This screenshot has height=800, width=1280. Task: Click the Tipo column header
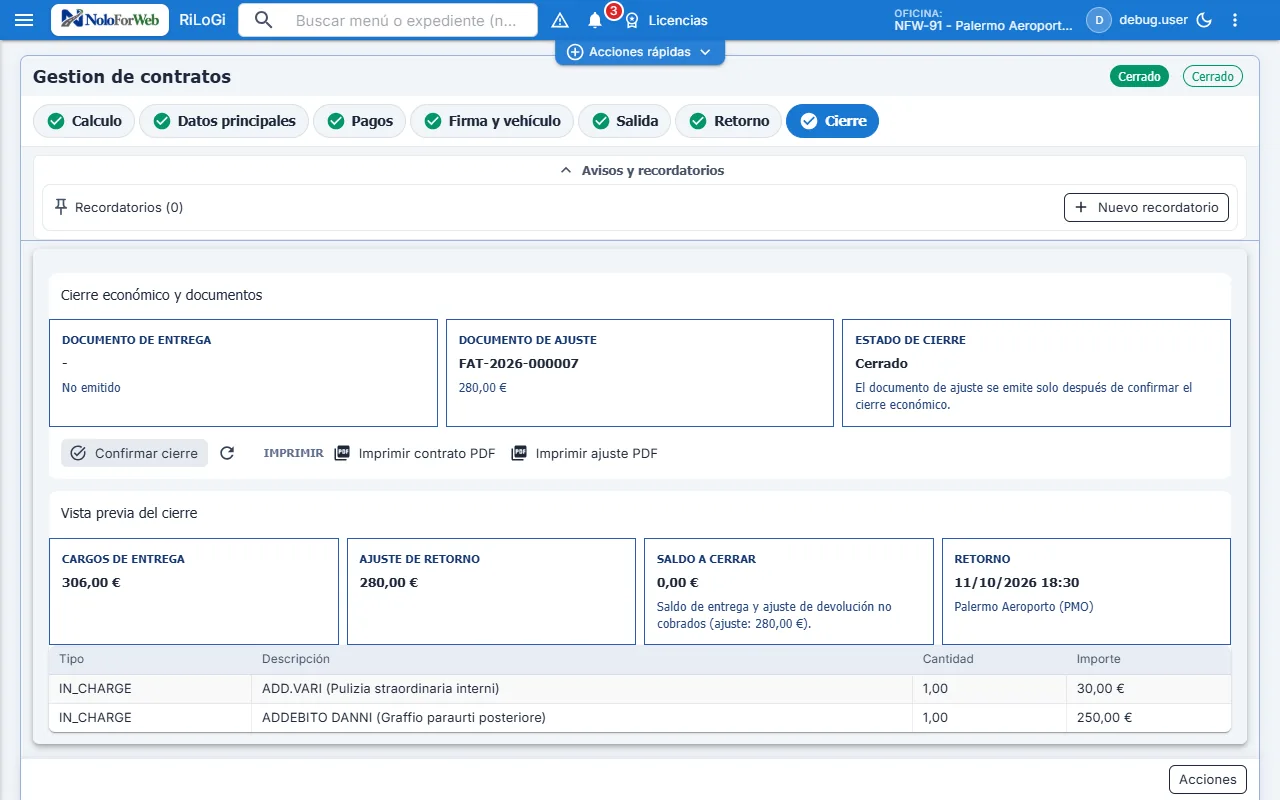(x=72, y=659)
